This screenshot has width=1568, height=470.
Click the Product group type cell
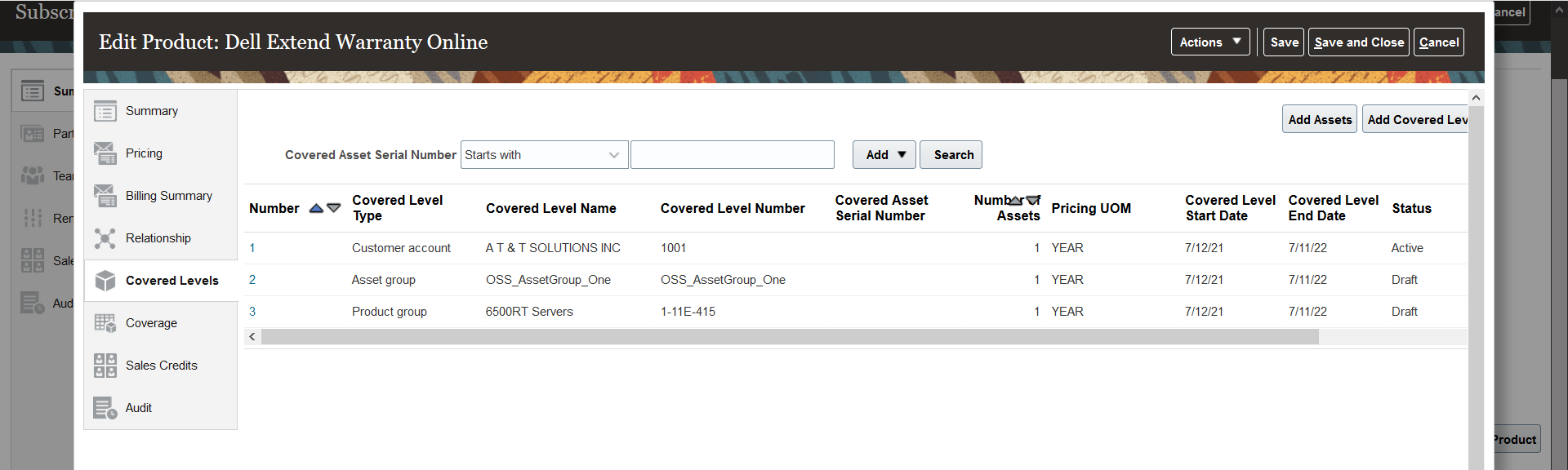[x=389, y=312]
